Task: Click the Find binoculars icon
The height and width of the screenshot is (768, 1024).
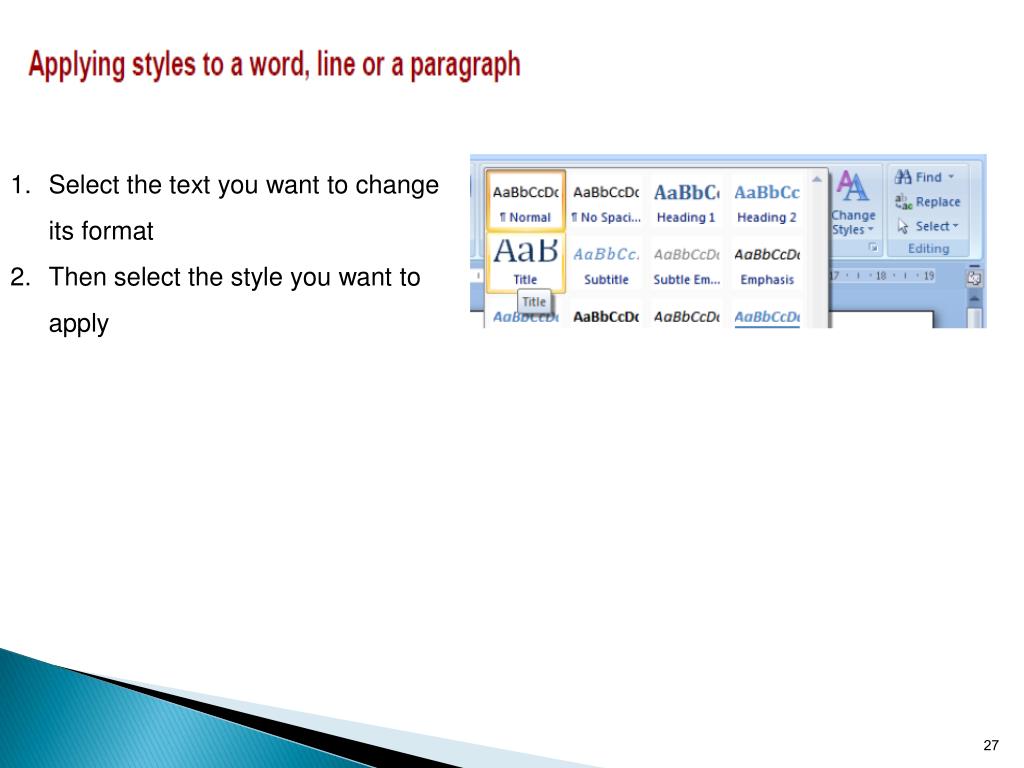Action: 903,177
